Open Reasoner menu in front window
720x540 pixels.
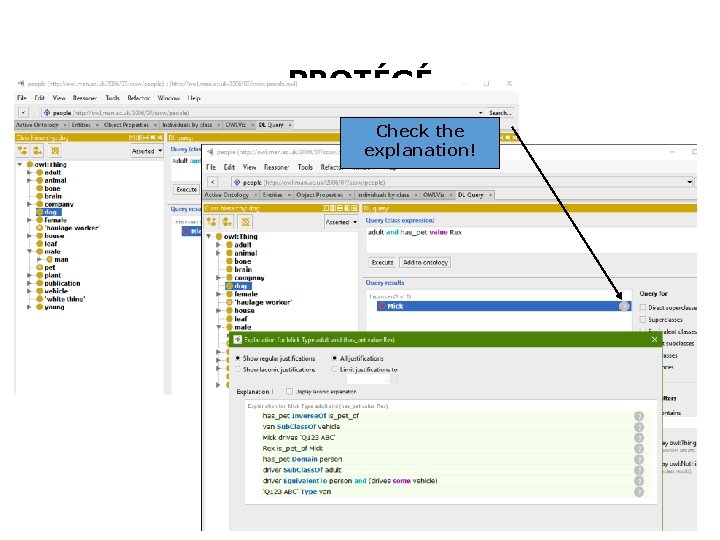[276, 167]
